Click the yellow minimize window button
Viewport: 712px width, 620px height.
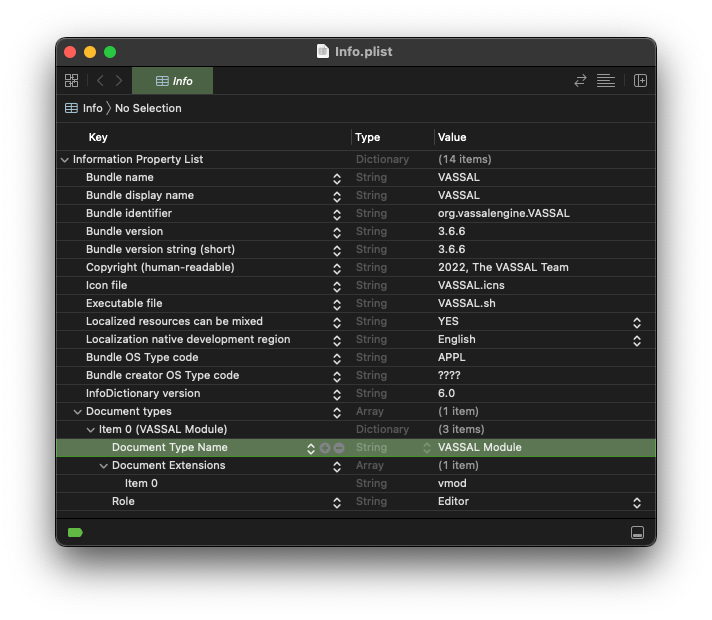(90, 52)
